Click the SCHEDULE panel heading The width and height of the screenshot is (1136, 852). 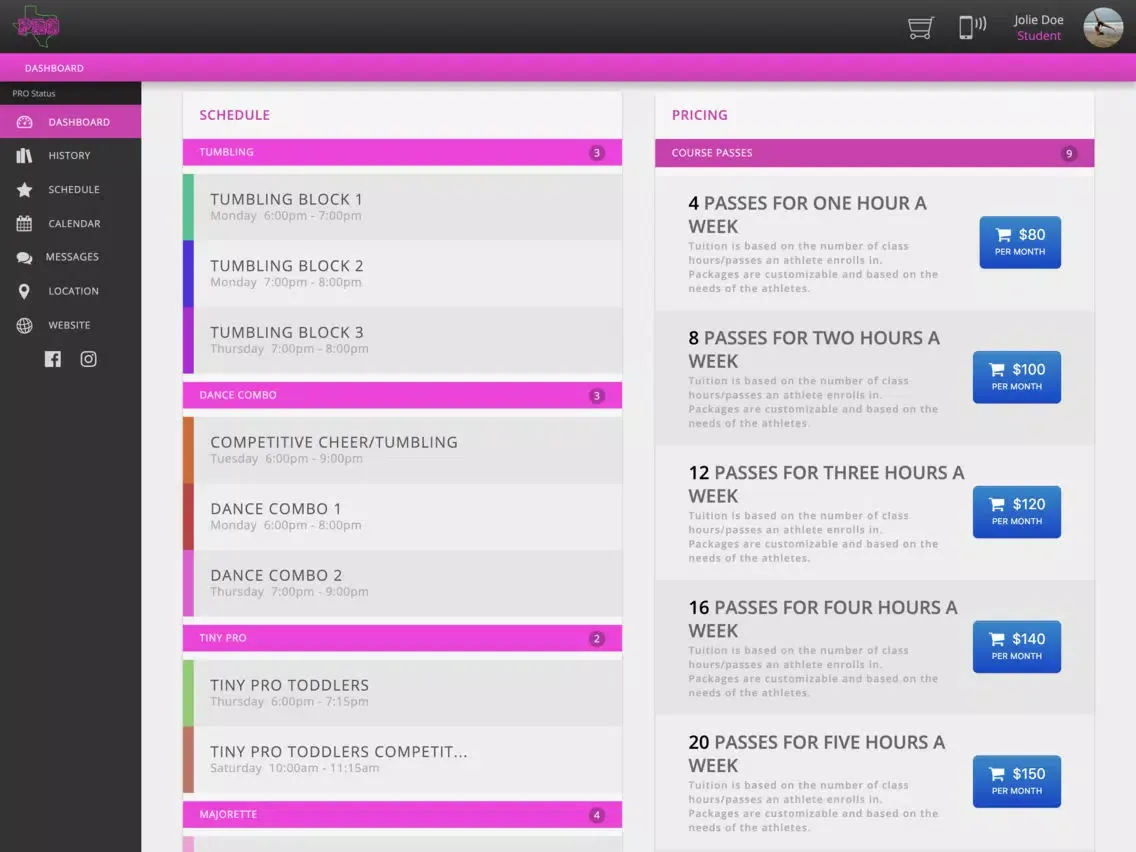click(x=235, y=114)
